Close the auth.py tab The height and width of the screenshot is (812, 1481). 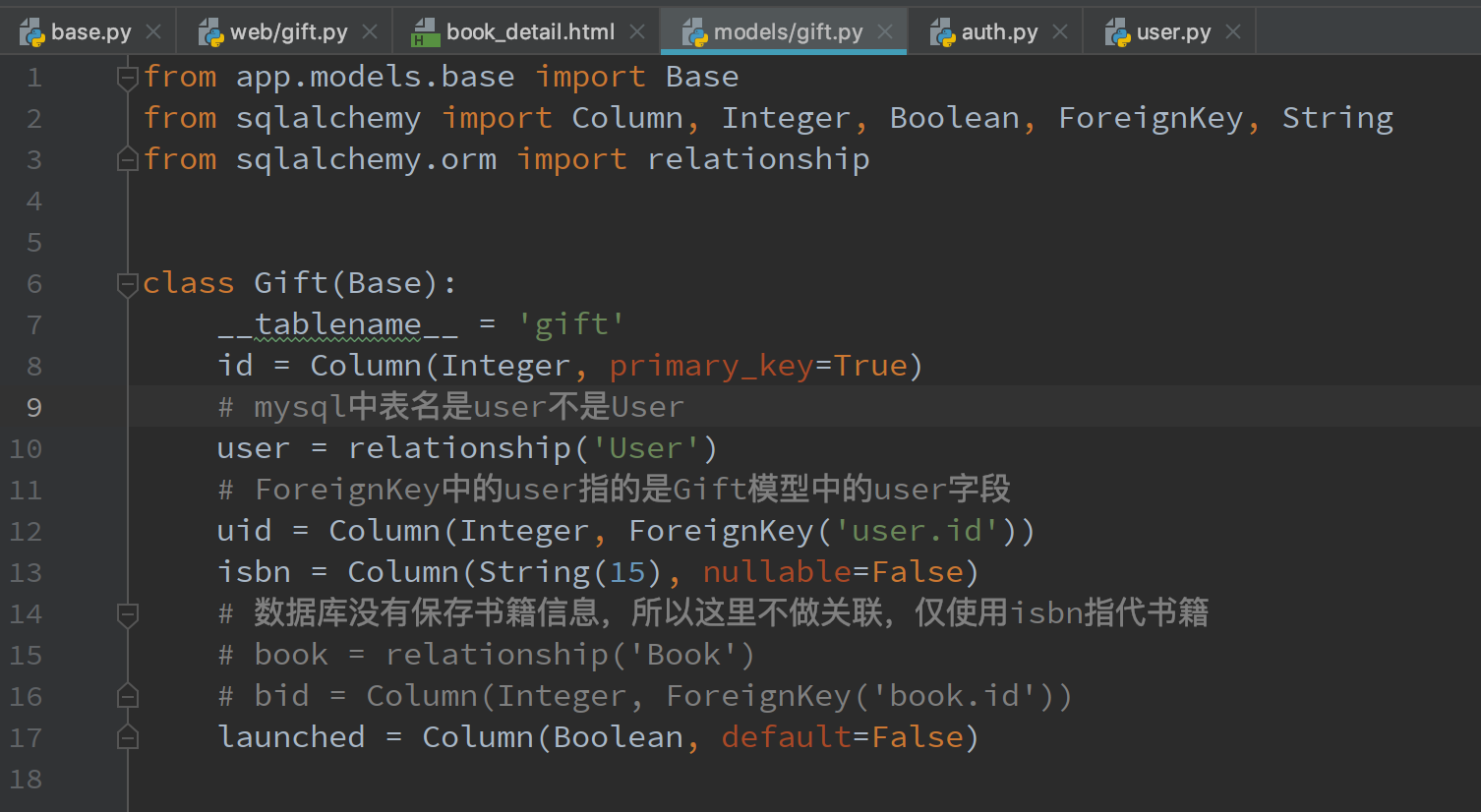tap(1060, 31)
